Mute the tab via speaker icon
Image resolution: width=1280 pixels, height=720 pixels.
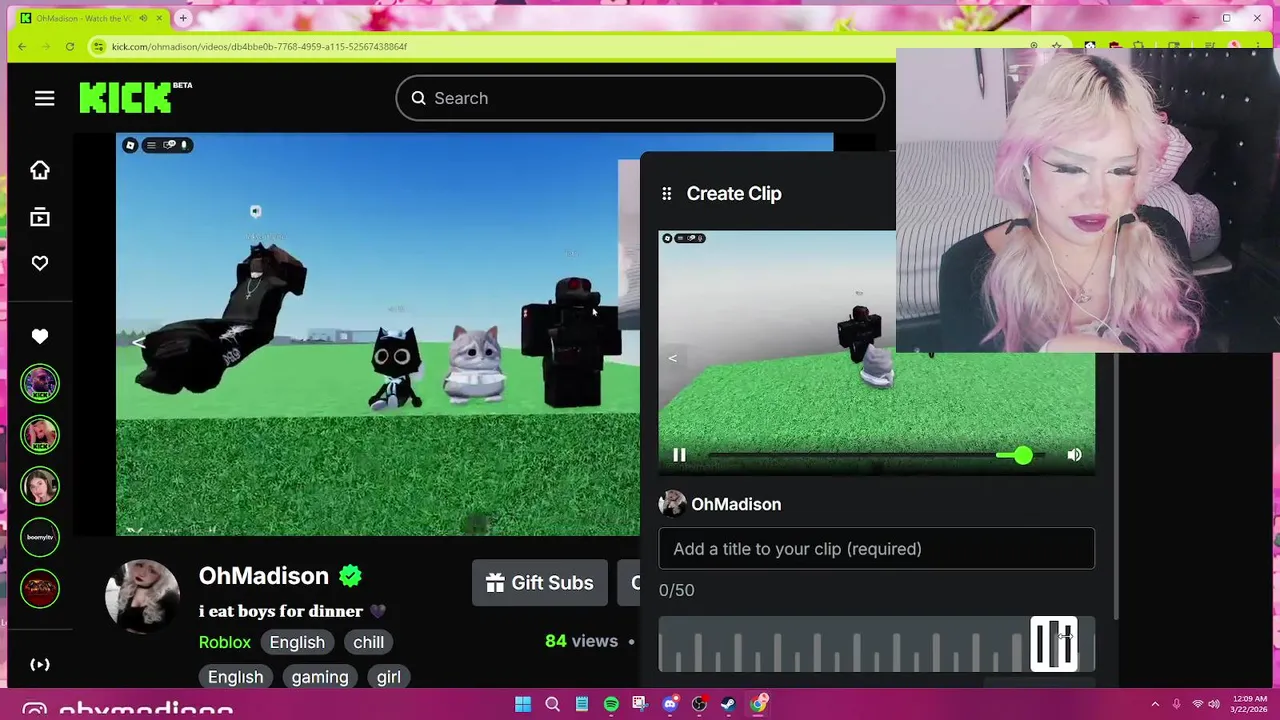tap(144, 18)
